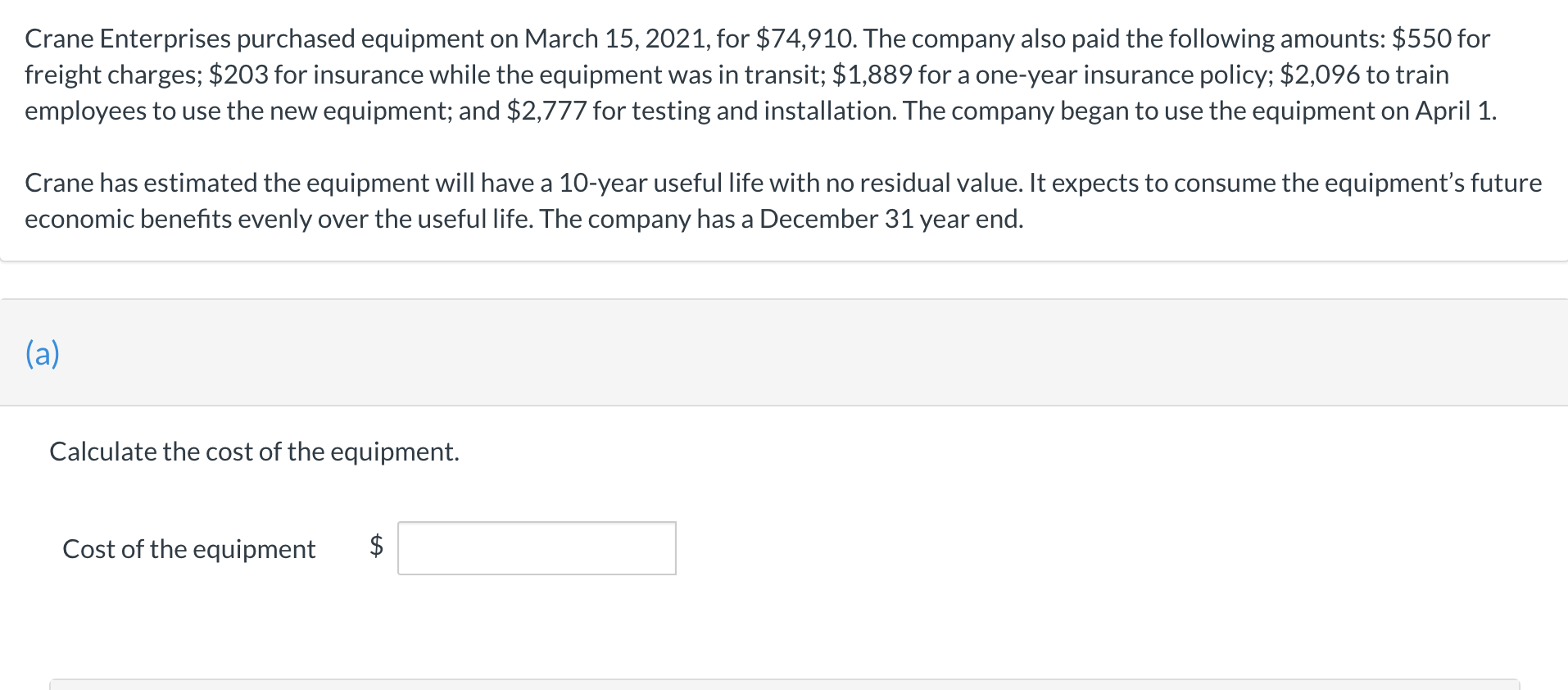Select the gray part (a) header bar

[x=783, y=353]
